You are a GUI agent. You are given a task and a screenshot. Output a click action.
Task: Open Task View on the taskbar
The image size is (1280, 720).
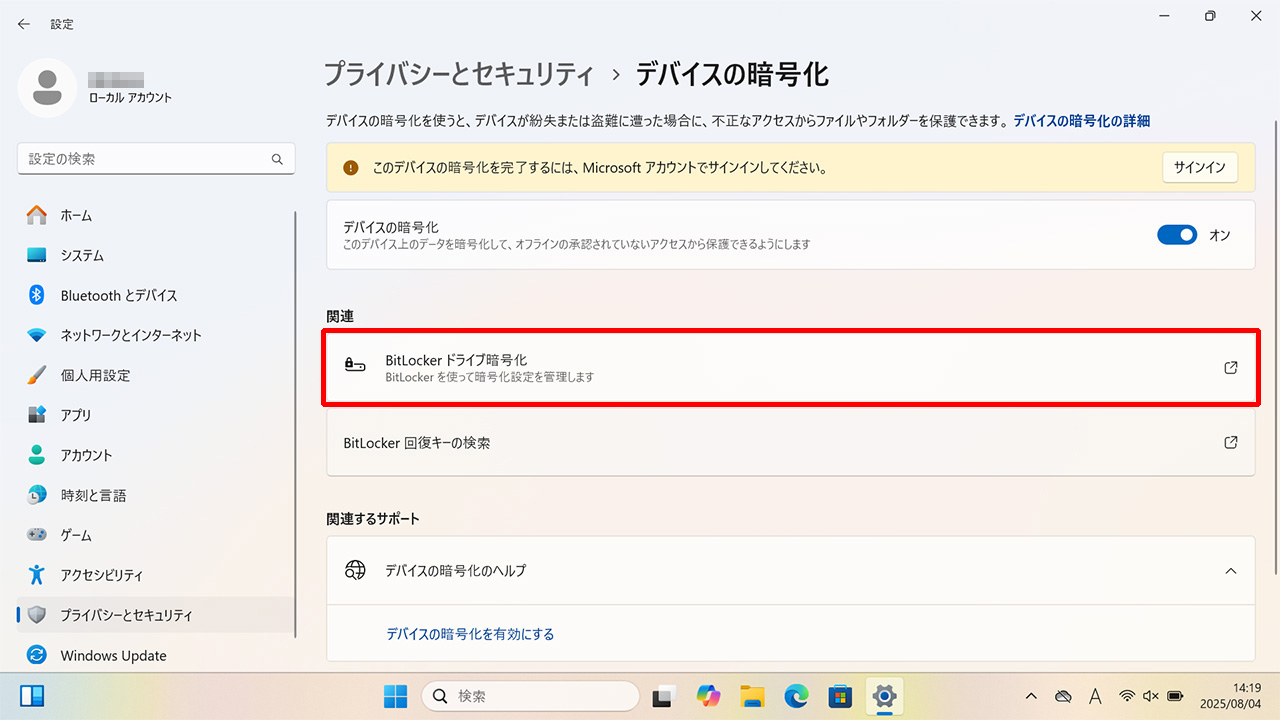click(x=662, y=696)
